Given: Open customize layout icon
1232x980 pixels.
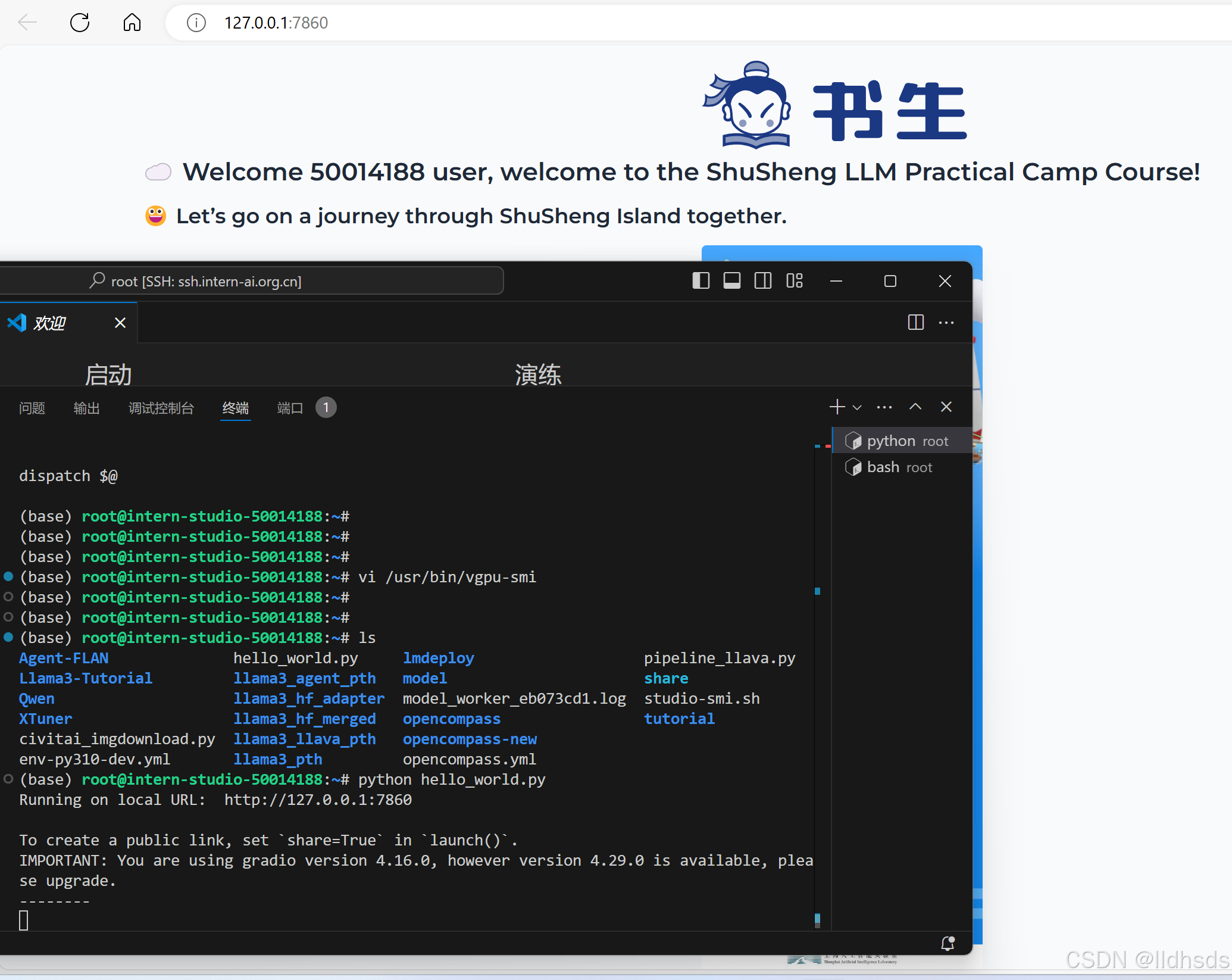Looking at the screenshot, I should 795,280.
